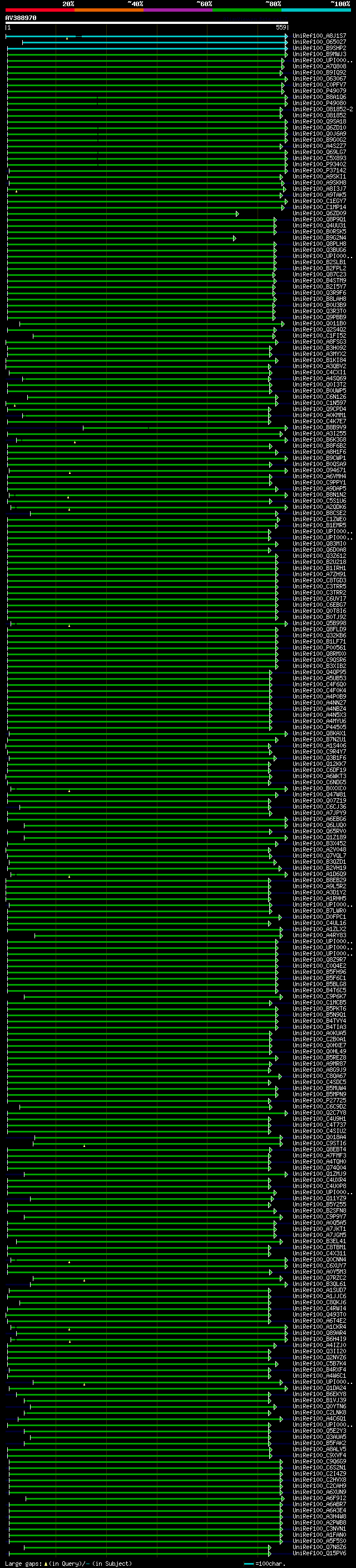
Task: Click label UniRef100_A9SKH8
Action: click(319, 182)
